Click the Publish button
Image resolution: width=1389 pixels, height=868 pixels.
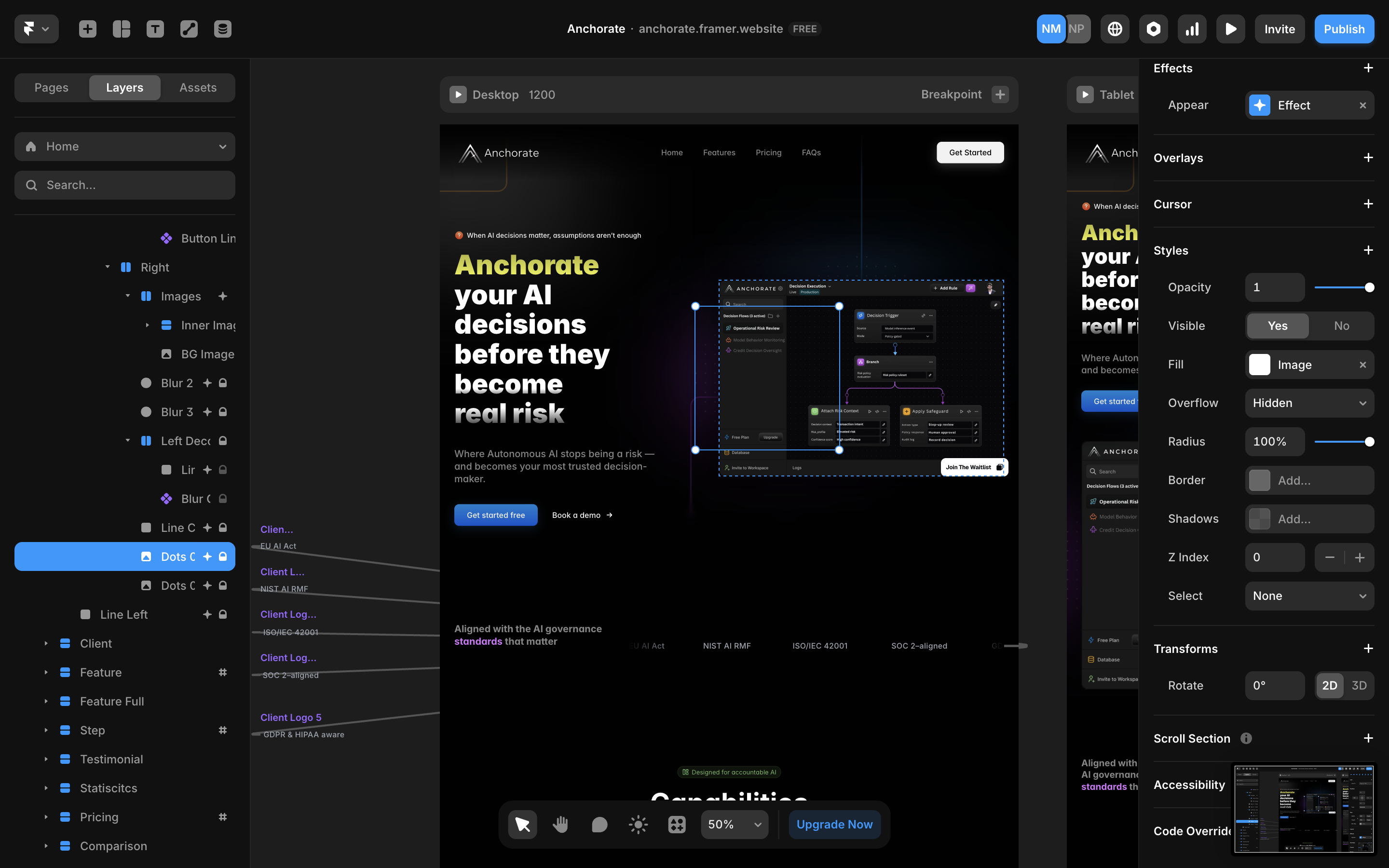pyautogui.click(x=1344, y=29)
